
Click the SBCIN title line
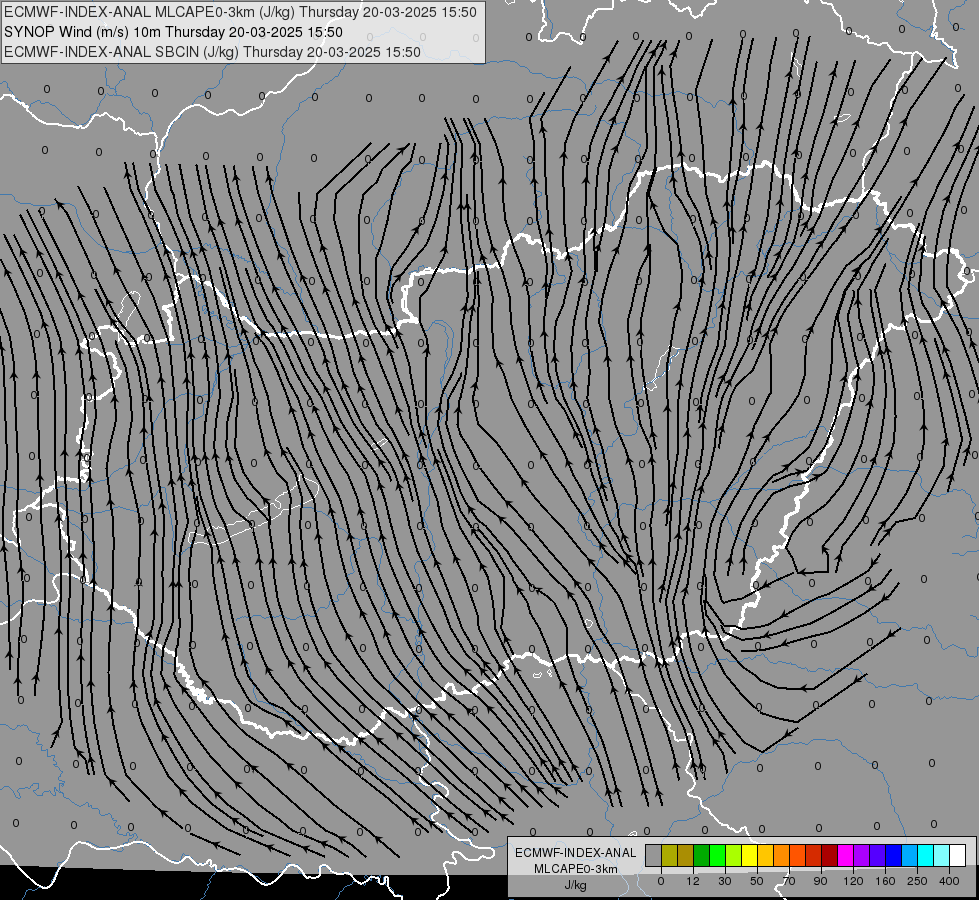click(x=212, y=52)
